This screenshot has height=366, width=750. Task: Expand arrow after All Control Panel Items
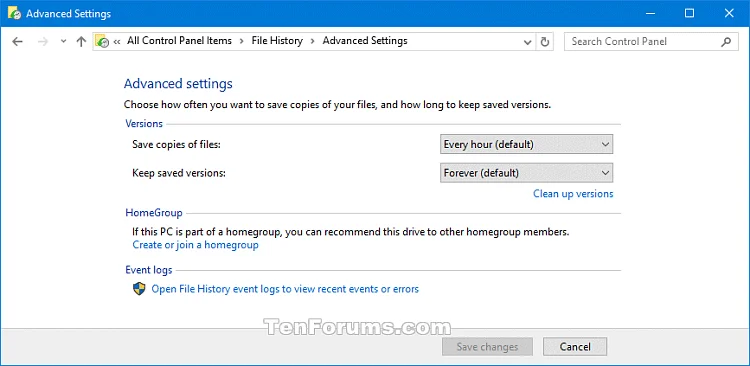pyautogui.click(x=242, y=42)
